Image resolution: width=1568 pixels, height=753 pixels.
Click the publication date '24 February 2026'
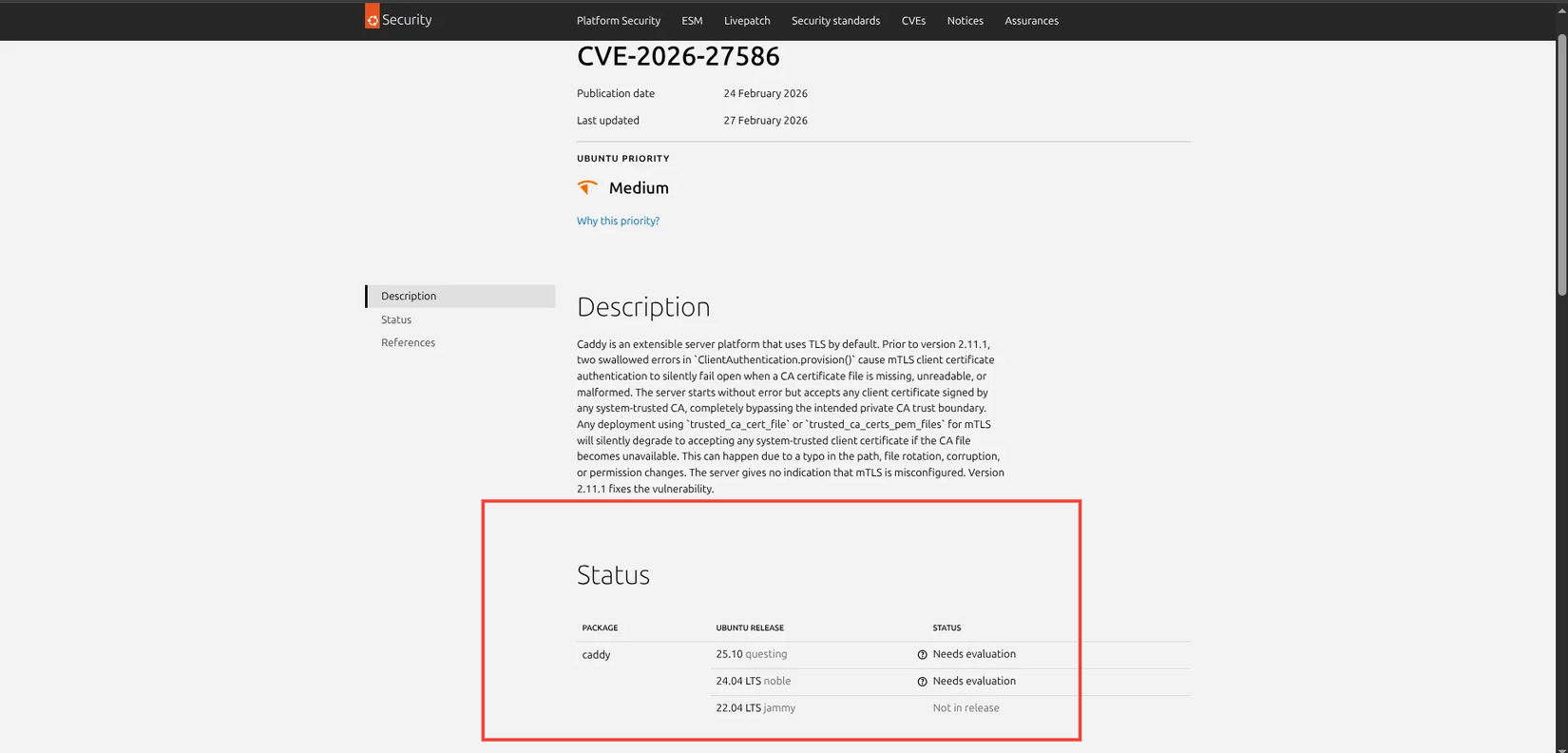click(765, 93)
